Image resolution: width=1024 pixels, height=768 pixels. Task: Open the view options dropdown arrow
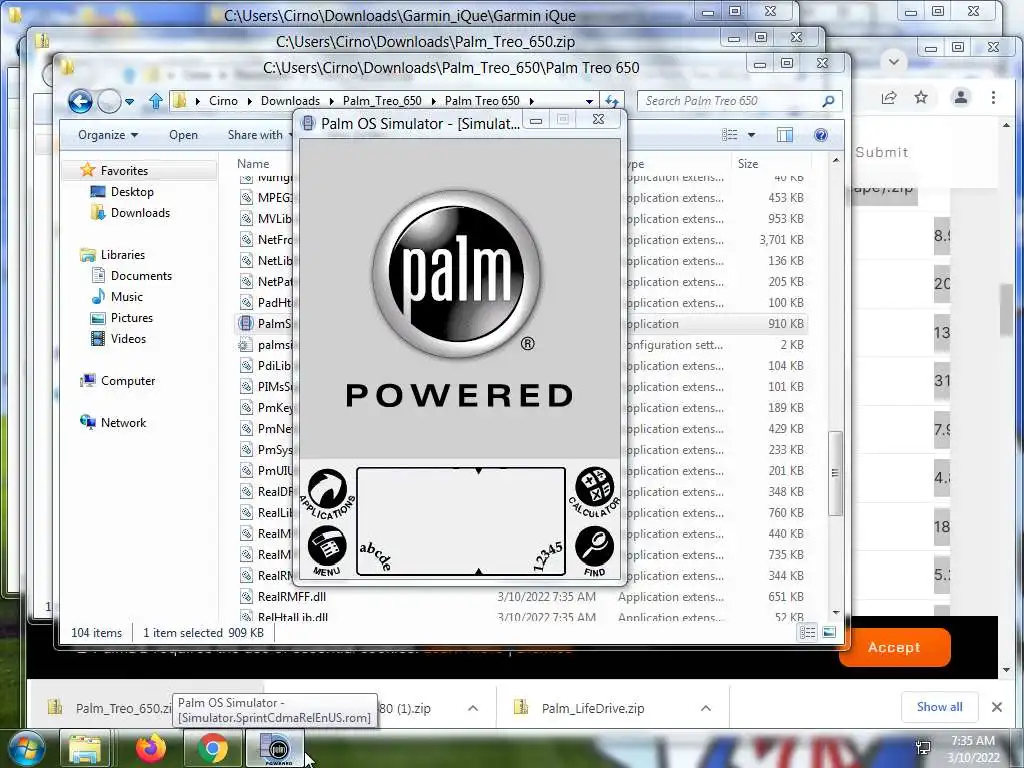[751, 135]
